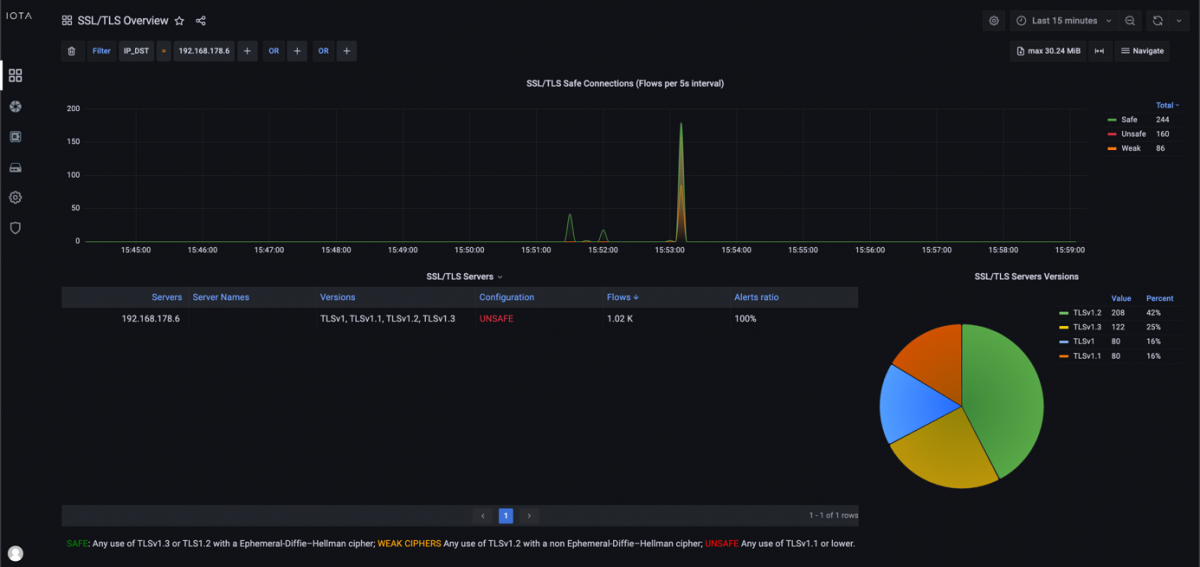Share the dashboard via share icon
This screenshot has width=1200, height=567.
pos(201,21)
